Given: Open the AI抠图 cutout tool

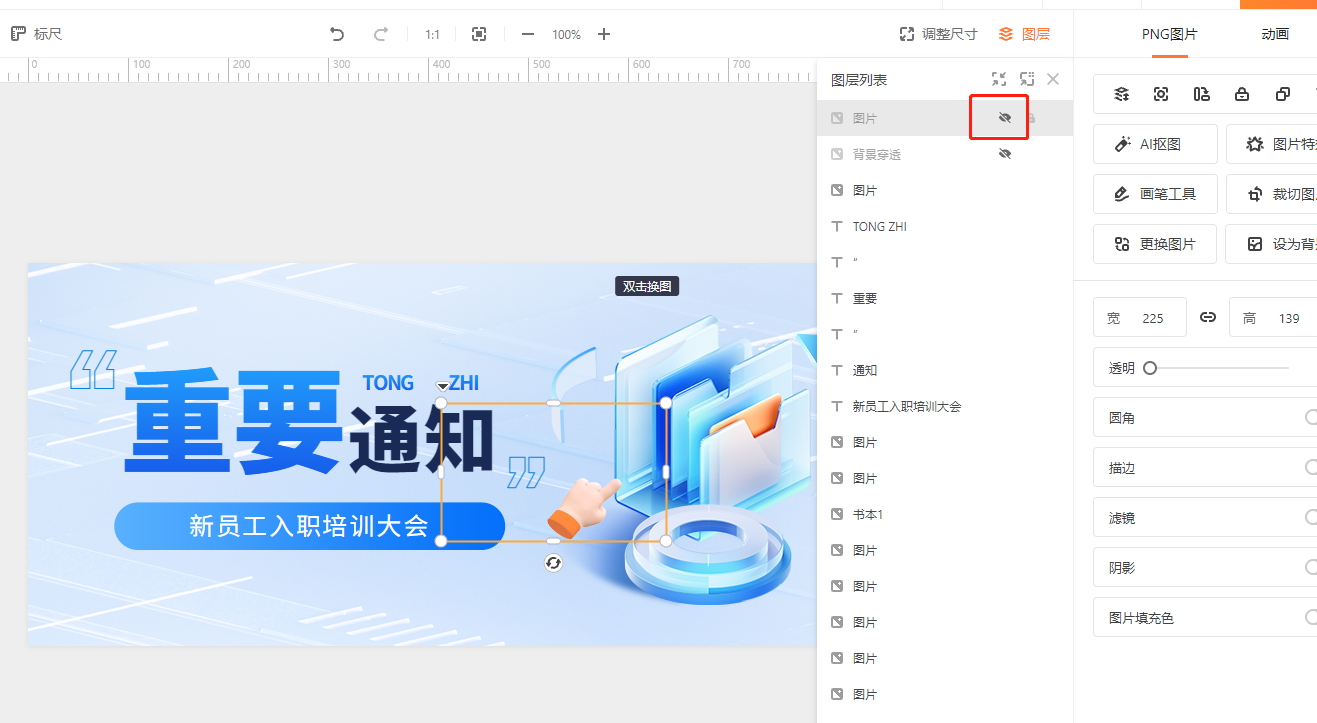Looking at the screenshot, I should [x=1155, y=144].
